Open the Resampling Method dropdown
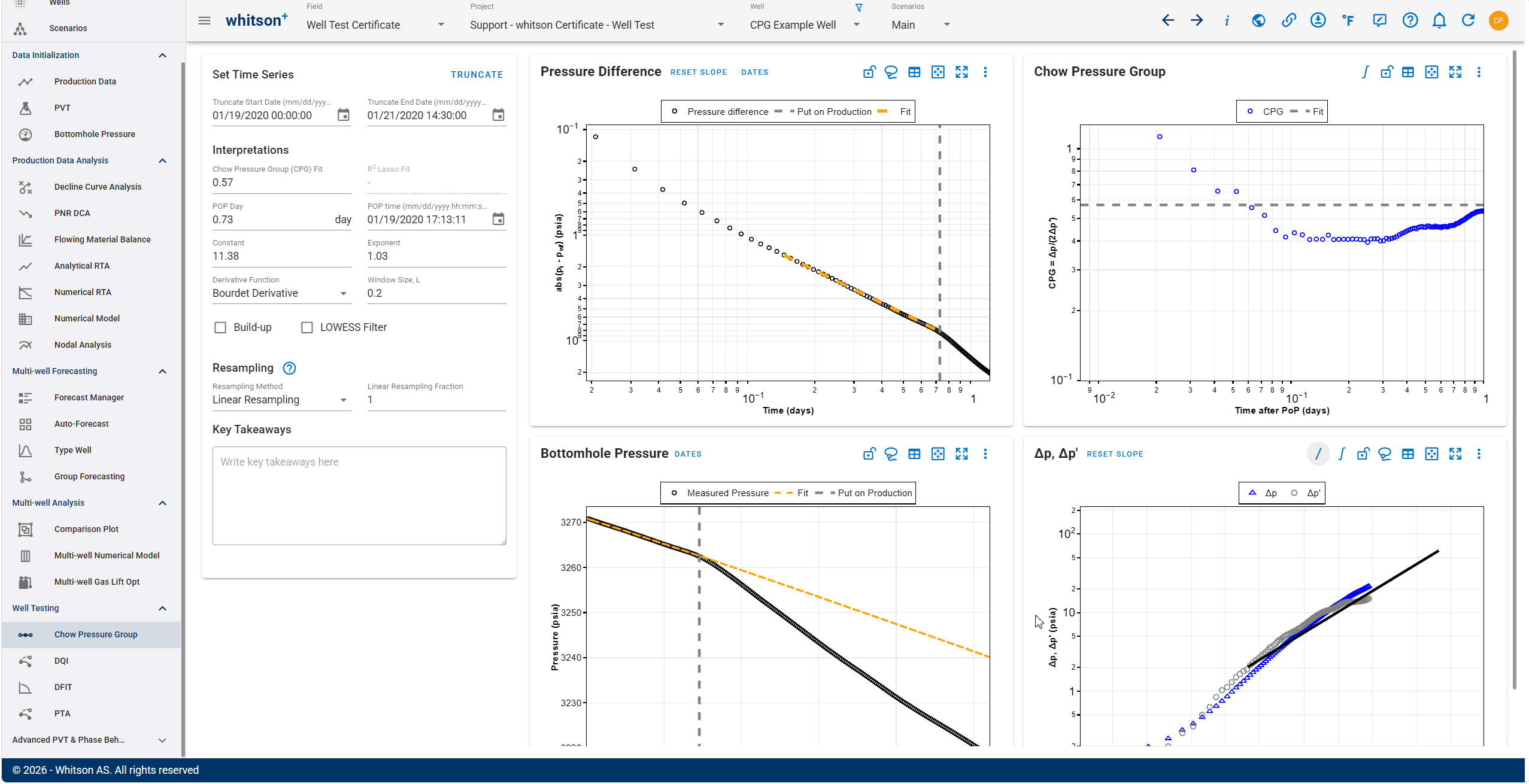The width and height of the screenshot is (1529, 784). click(x=280, y=400)
